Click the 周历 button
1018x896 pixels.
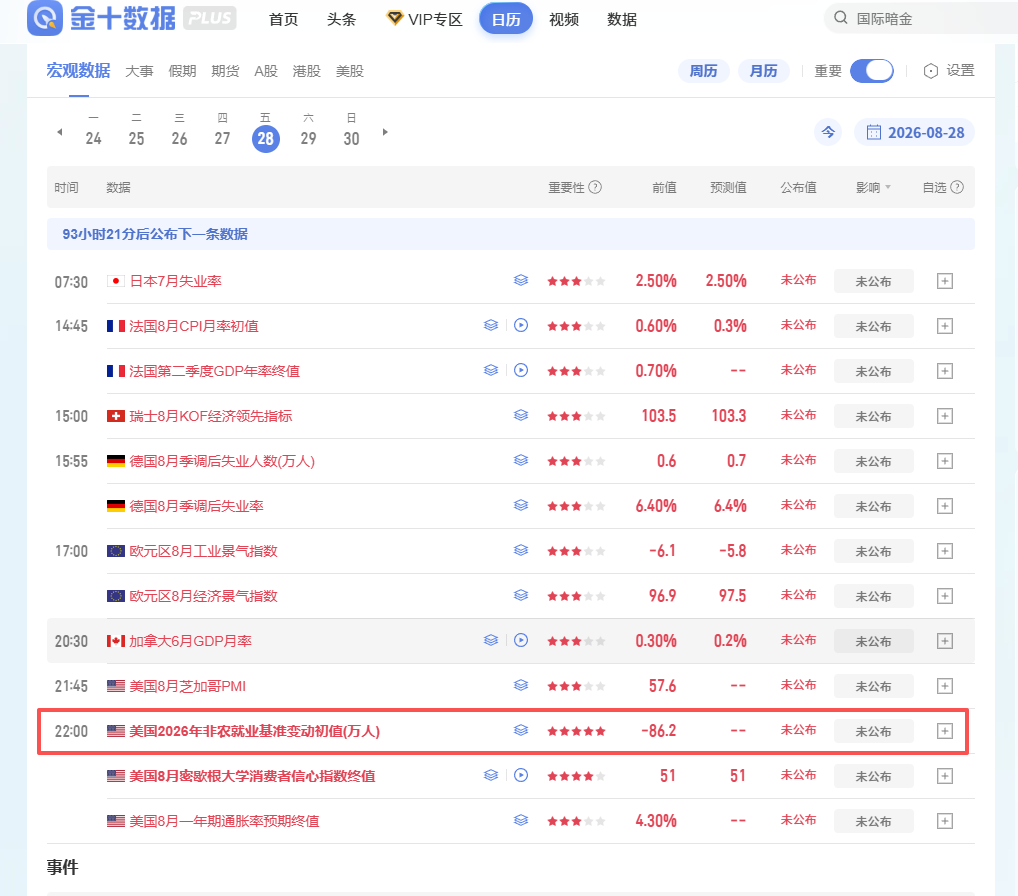704,71
